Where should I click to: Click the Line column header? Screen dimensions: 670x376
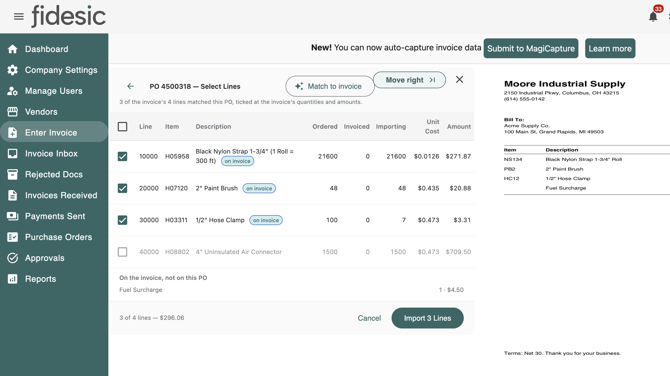click(145, 126)
